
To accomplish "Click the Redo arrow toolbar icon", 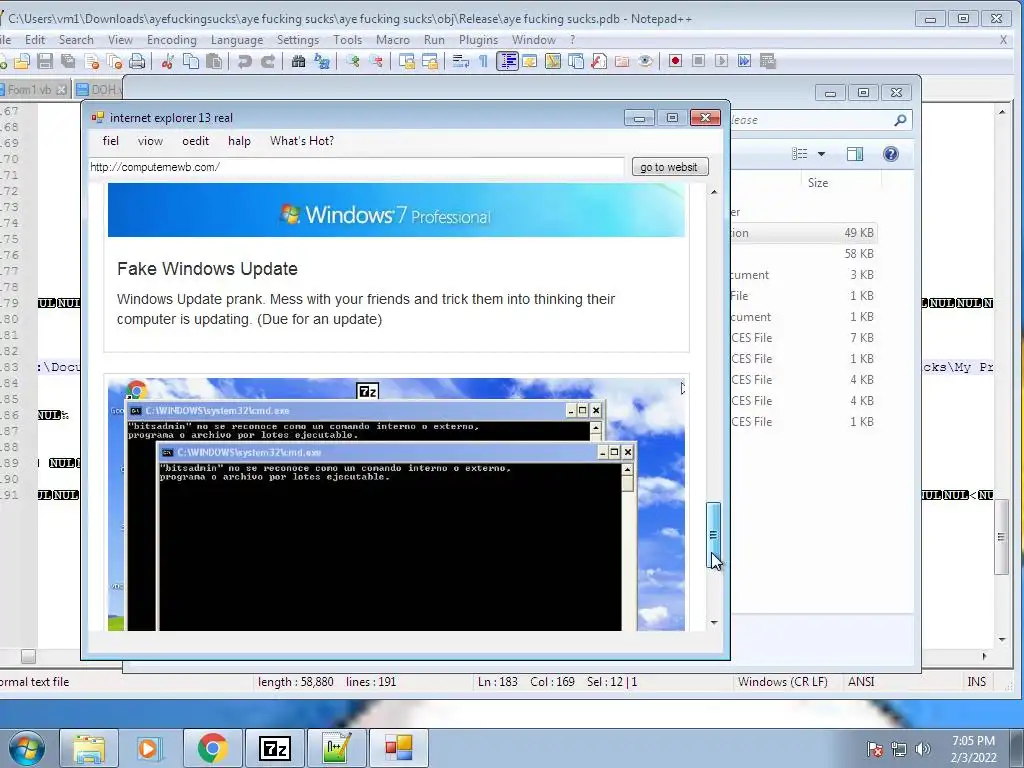I will pos(268,61).
